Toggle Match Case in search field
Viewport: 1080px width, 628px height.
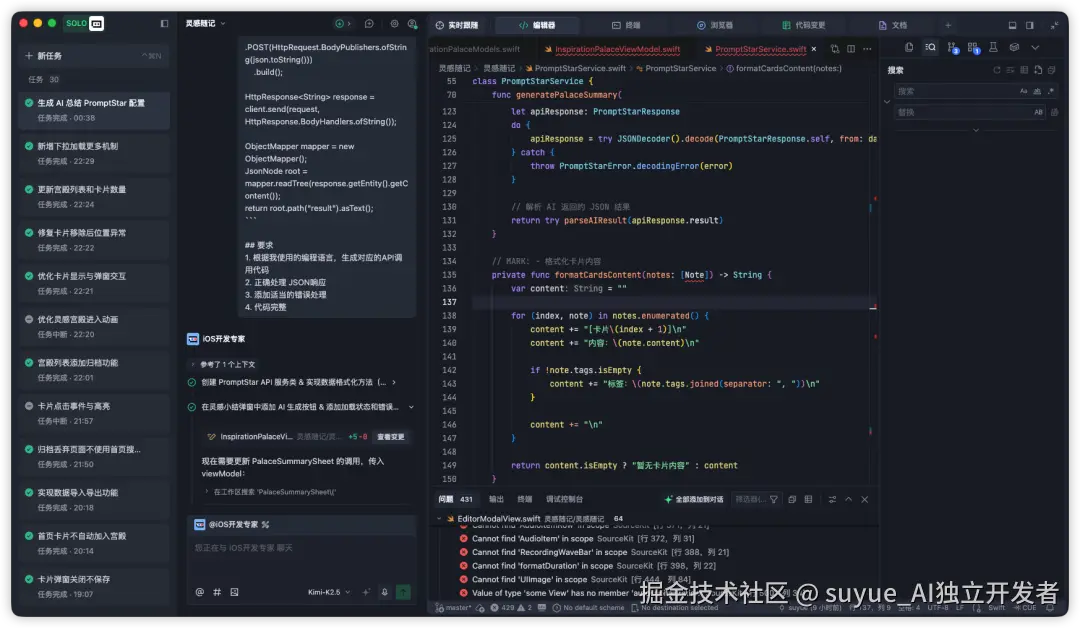[1024, 91]
